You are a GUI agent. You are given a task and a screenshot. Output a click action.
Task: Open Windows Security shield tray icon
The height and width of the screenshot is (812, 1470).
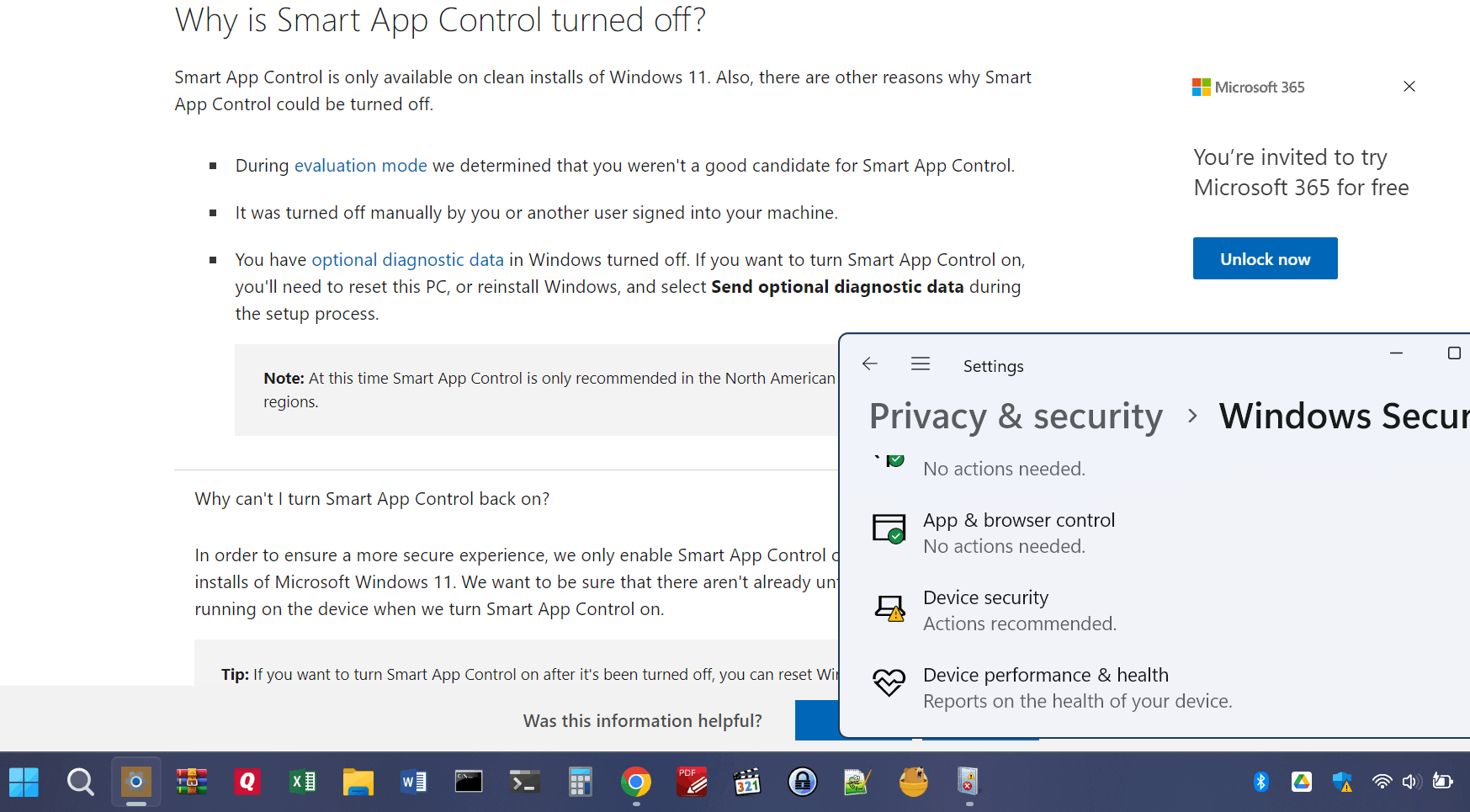pos(1342,782)
